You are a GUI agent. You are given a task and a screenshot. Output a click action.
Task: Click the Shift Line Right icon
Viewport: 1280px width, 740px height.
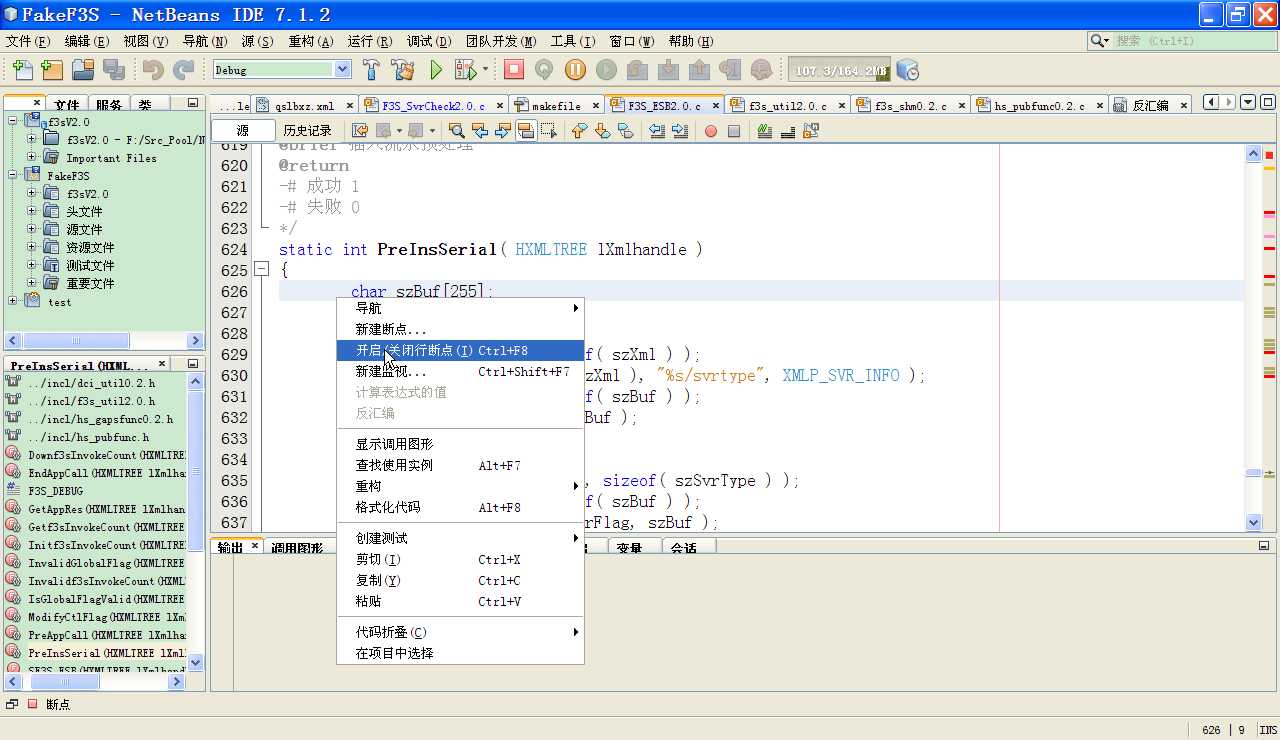pyautogui.click(x=680, y=131)
